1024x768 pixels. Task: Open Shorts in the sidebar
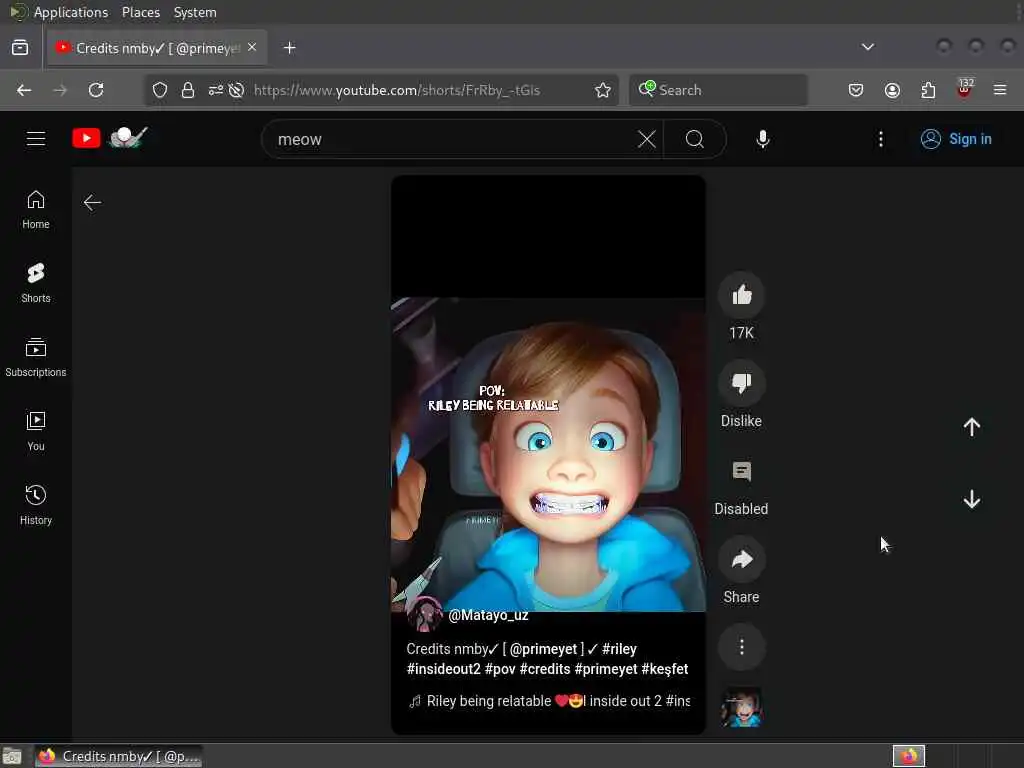36,283
